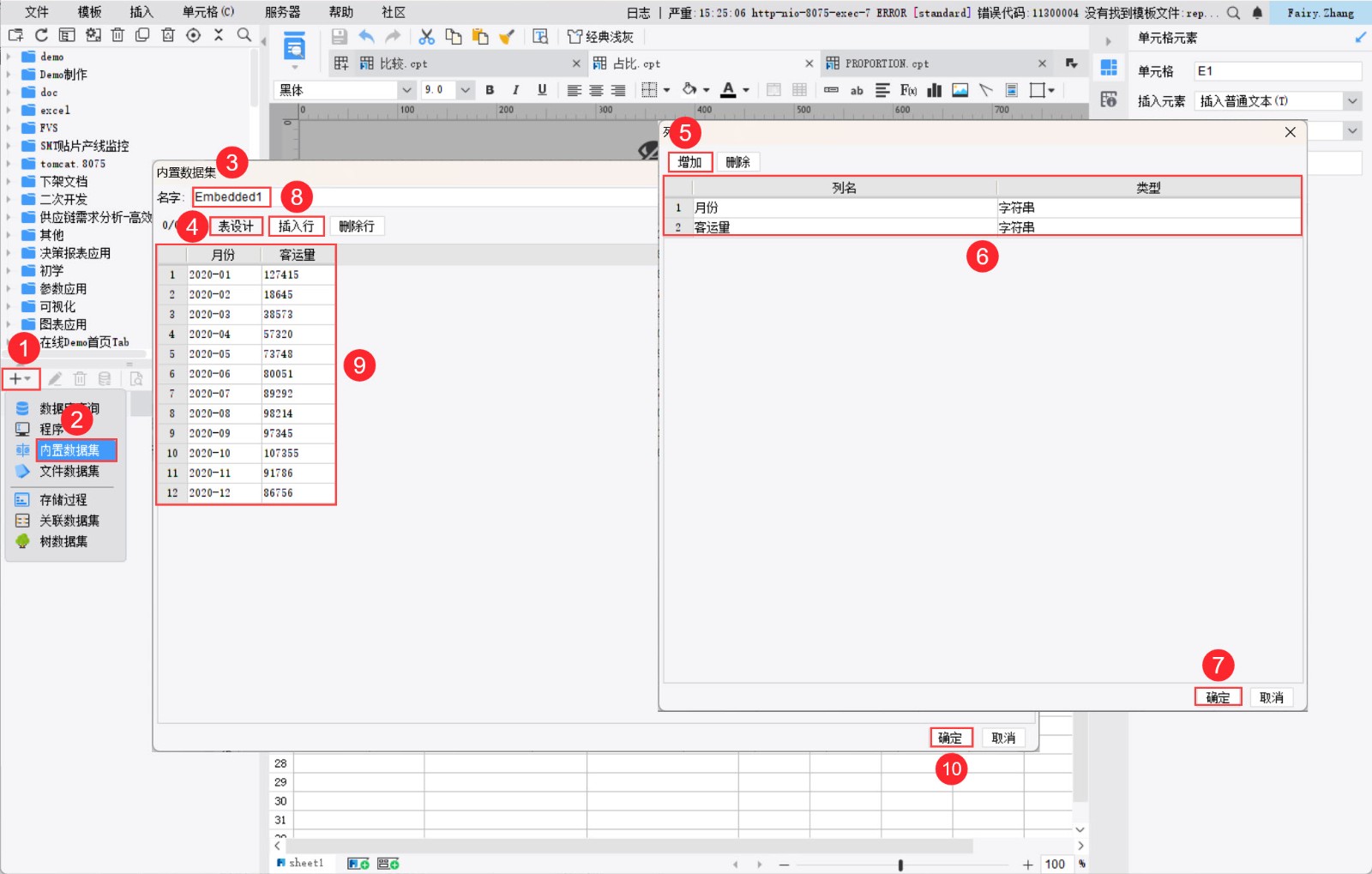Image resolution: width=1372 pixels, height=874 pixels.
Task: Click the save floppy disk icon
Action: pos(340,36)
